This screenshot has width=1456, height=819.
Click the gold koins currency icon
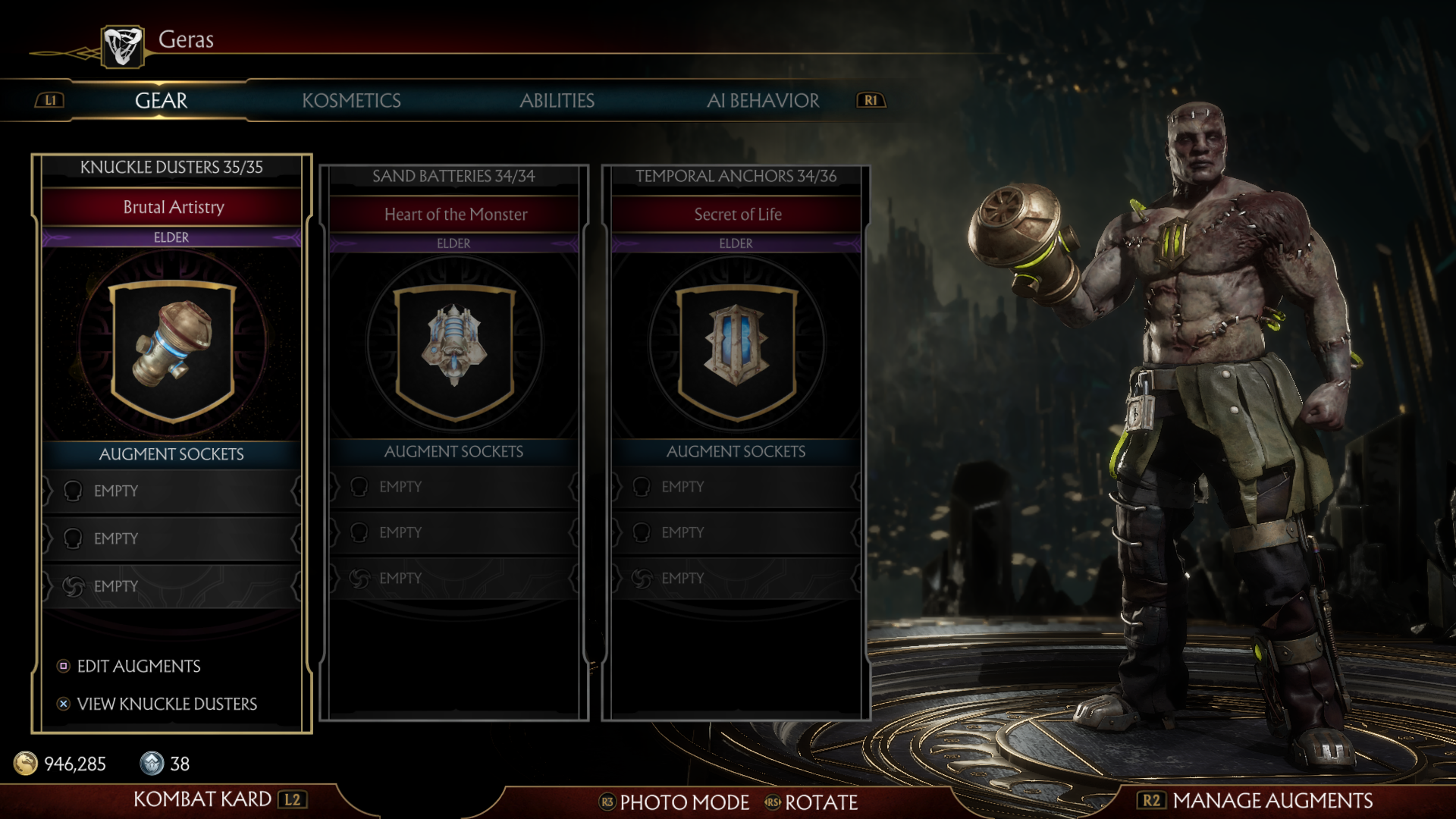coord(26,763)
